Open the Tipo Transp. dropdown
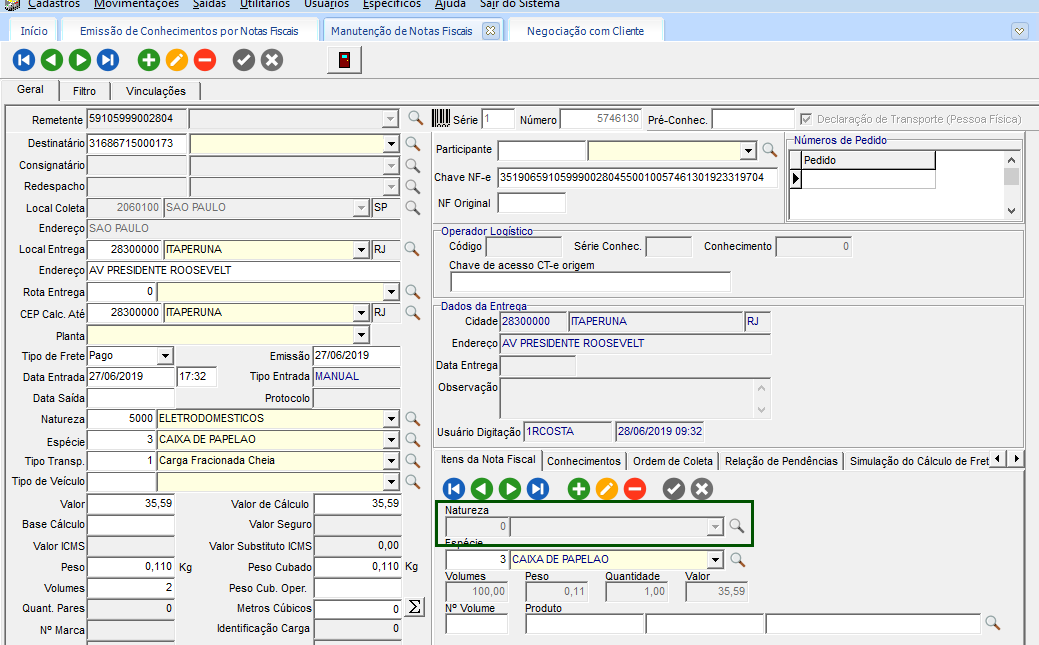 point(391,461)
